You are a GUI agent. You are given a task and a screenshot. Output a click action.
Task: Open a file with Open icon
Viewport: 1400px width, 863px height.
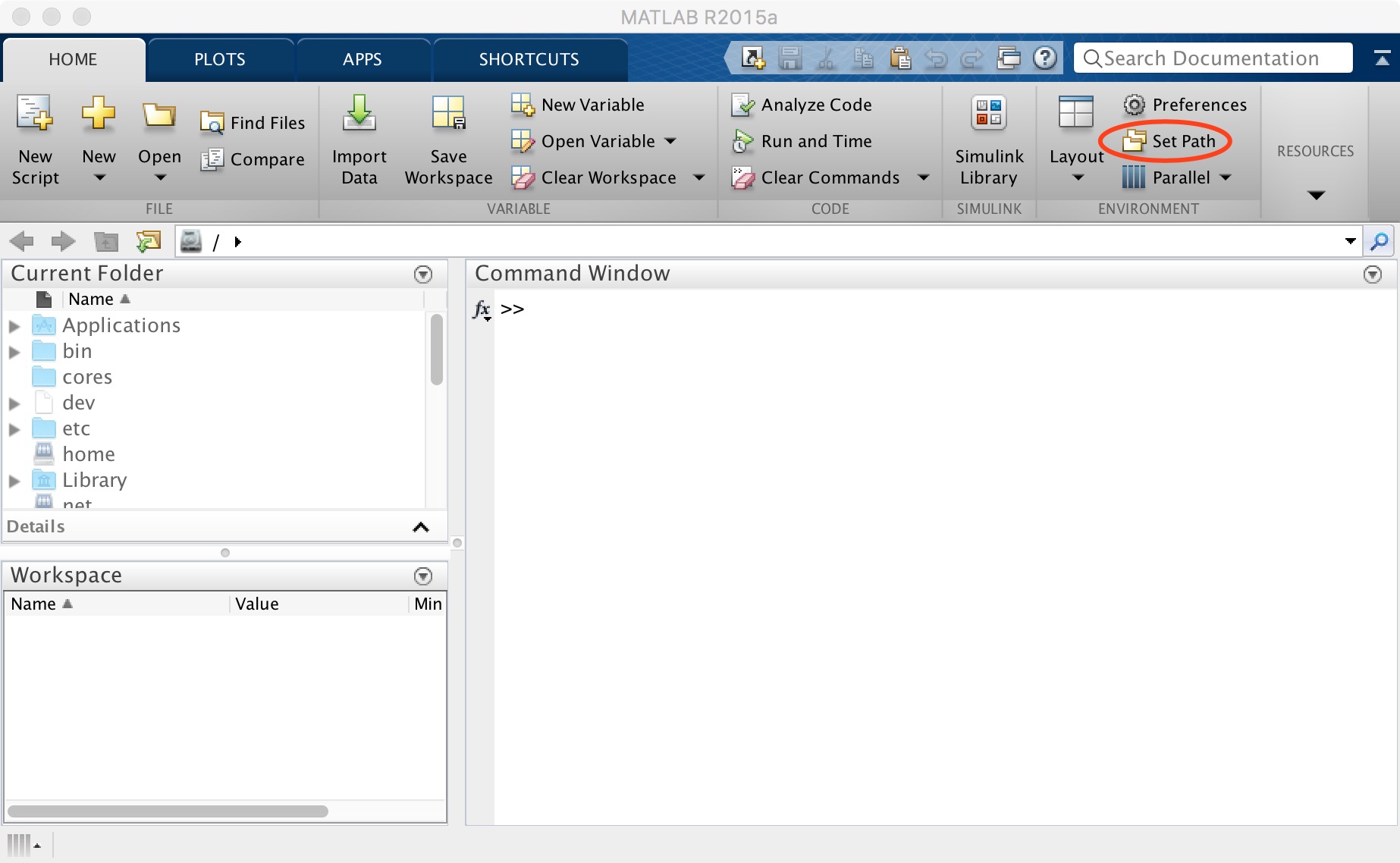point(159,115)
